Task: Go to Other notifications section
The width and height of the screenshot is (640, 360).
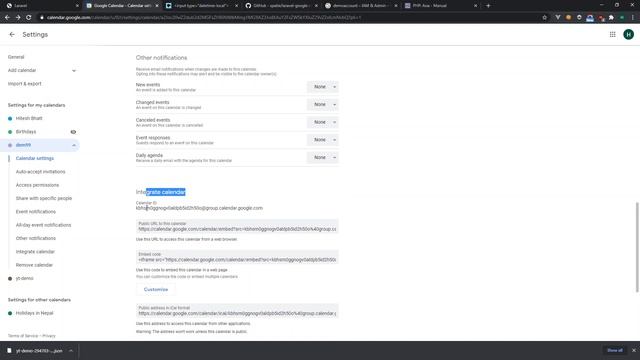Action: (36, 238)
